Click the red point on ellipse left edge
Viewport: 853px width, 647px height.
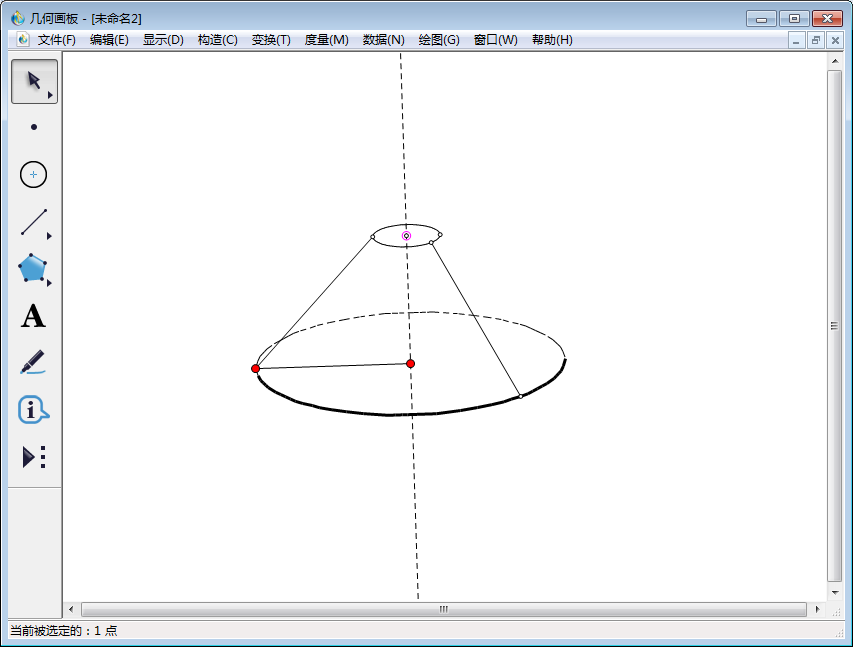click(256, 368)
